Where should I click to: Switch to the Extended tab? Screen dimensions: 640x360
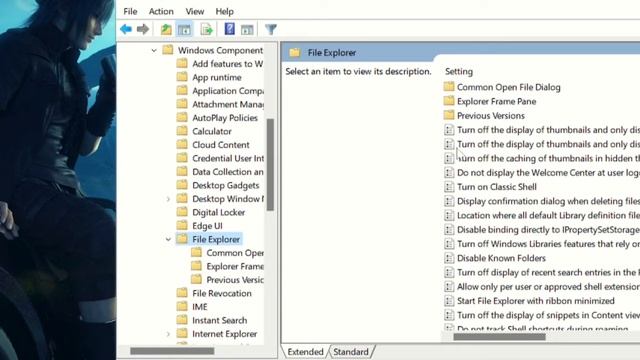305,351
